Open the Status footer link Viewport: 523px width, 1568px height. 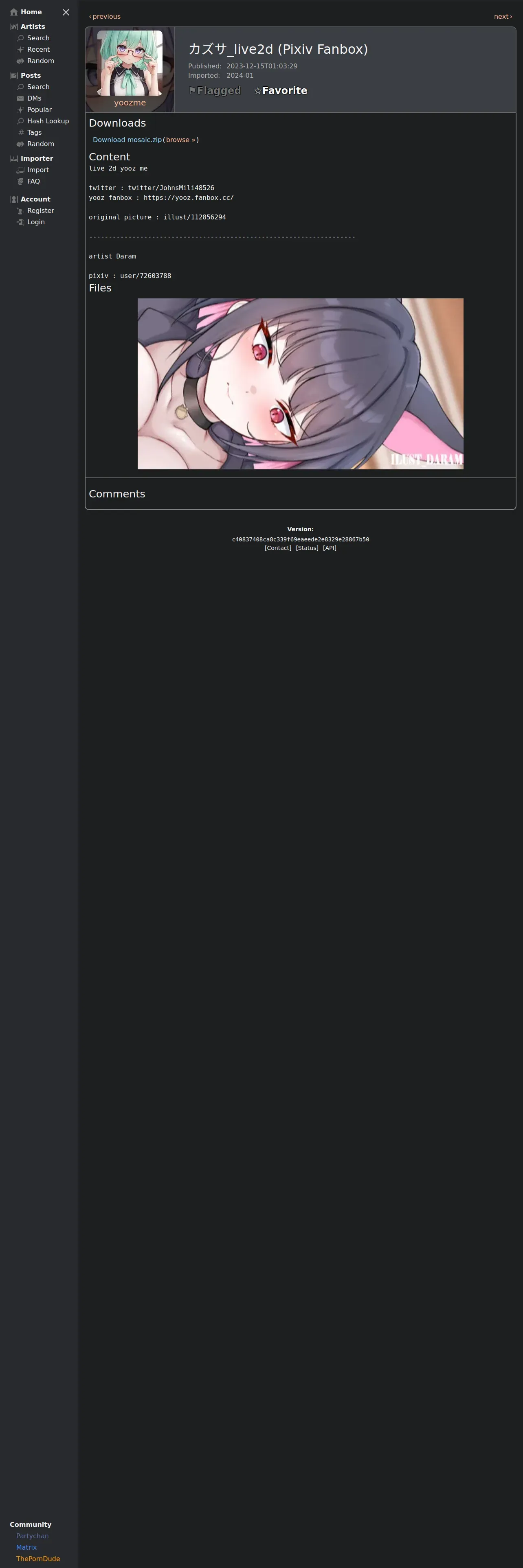click(x=307, y=548)
